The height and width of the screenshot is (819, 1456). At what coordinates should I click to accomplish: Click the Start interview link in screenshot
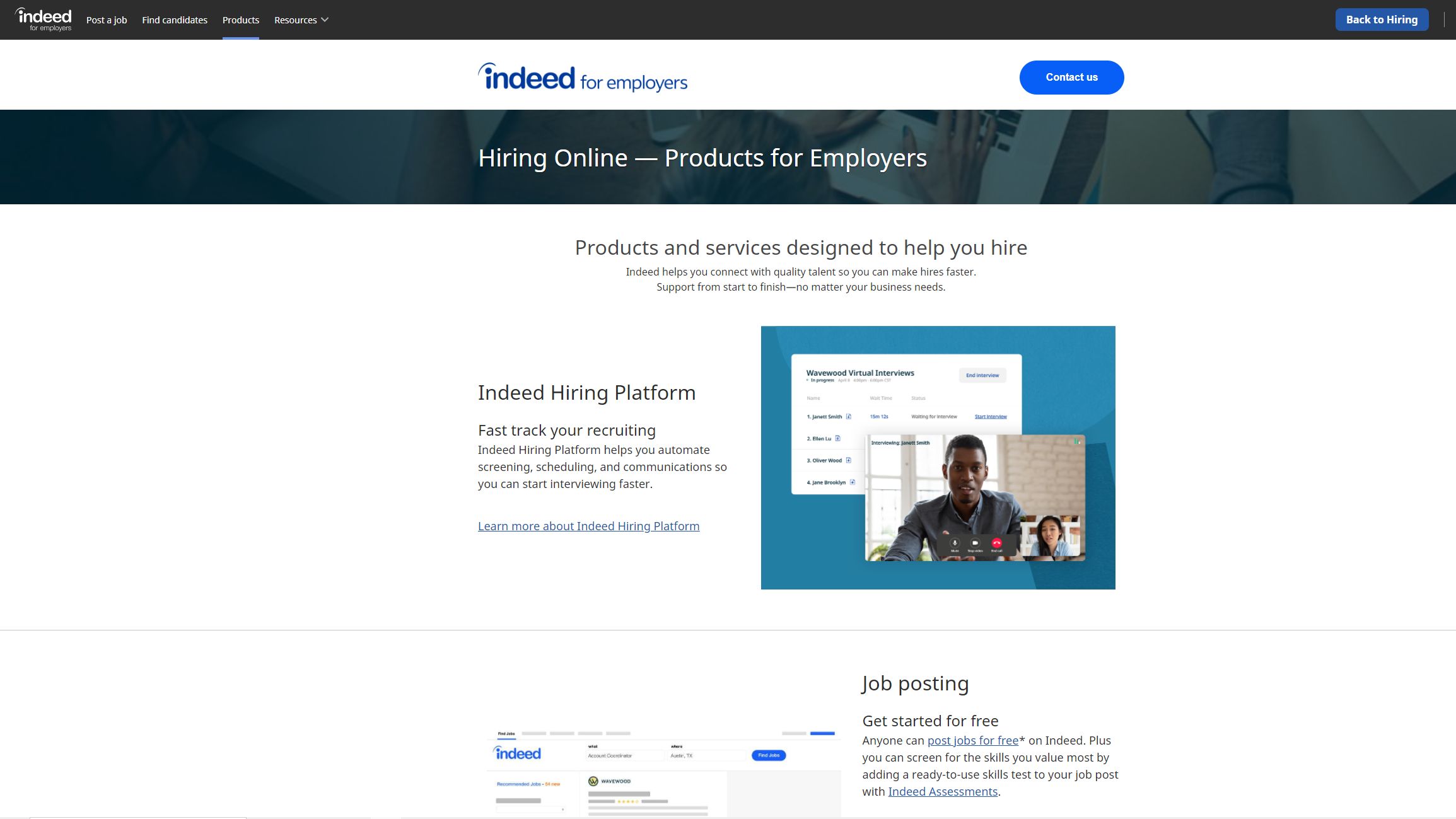pyautogui.click(x=989, y=417)
